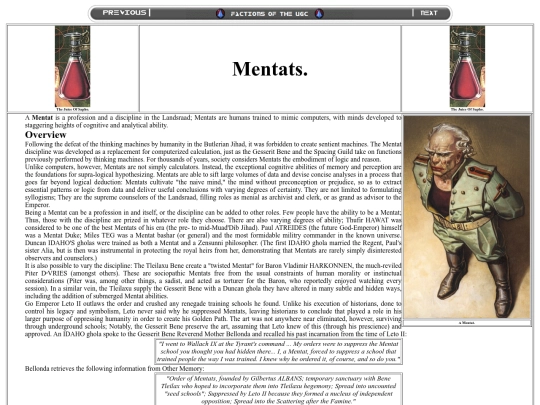This screenshot has width=540, height=405.
Task: Go to the NEXT page
Action: (429, 13)
